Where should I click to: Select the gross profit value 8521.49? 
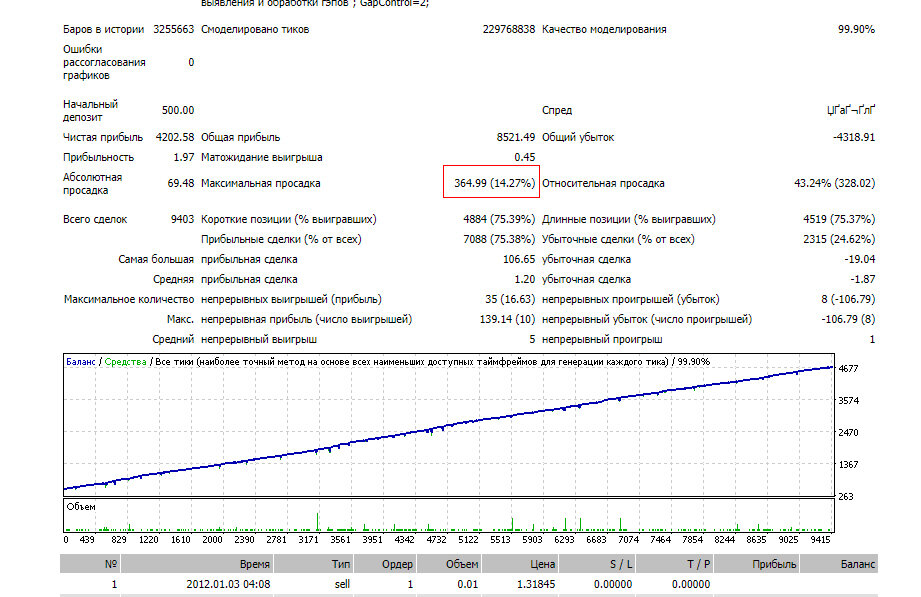(516, 137)
